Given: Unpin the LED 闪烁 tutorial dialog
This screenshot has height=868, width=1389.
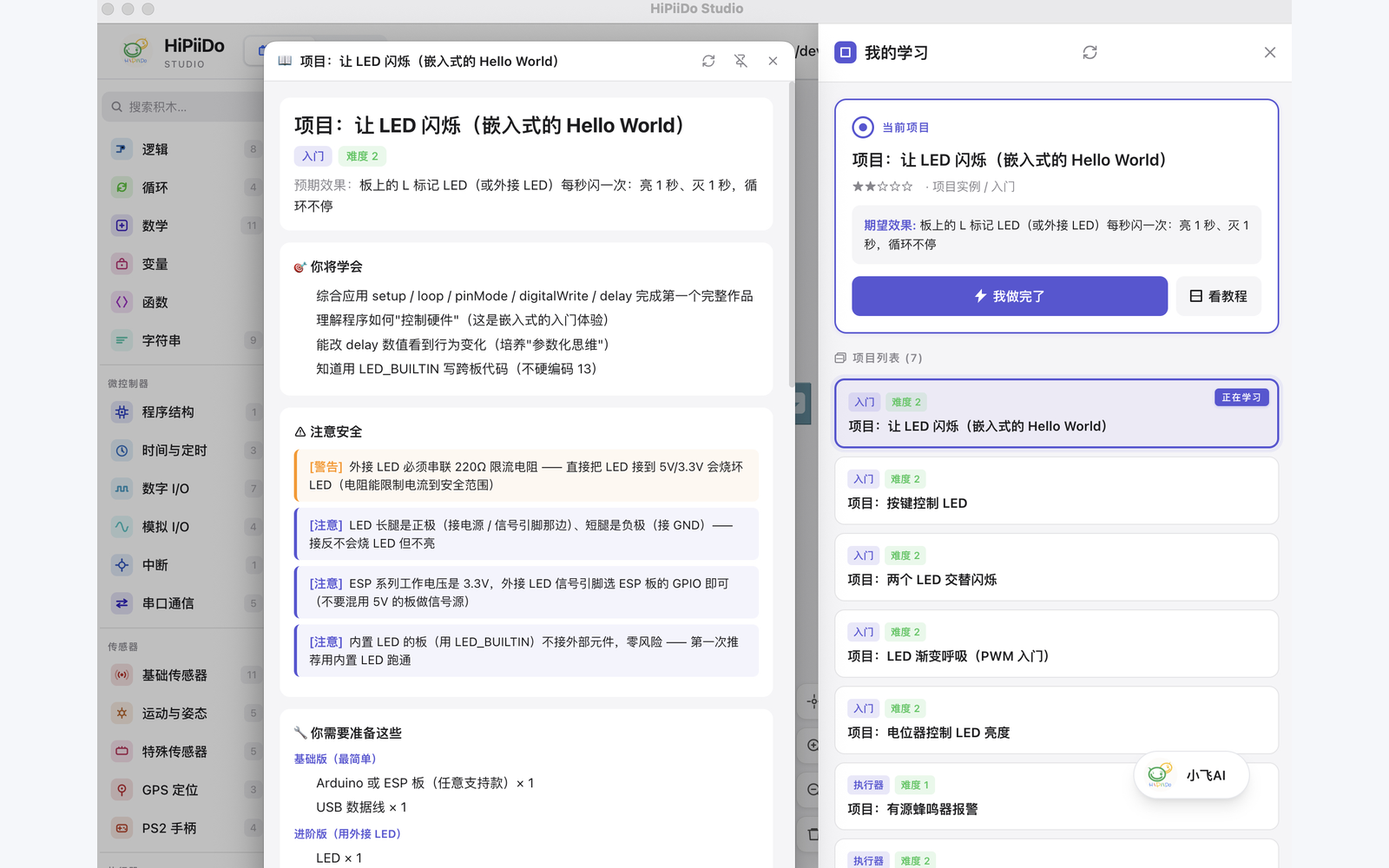Looking at the screenshot, I should point(741,61).
